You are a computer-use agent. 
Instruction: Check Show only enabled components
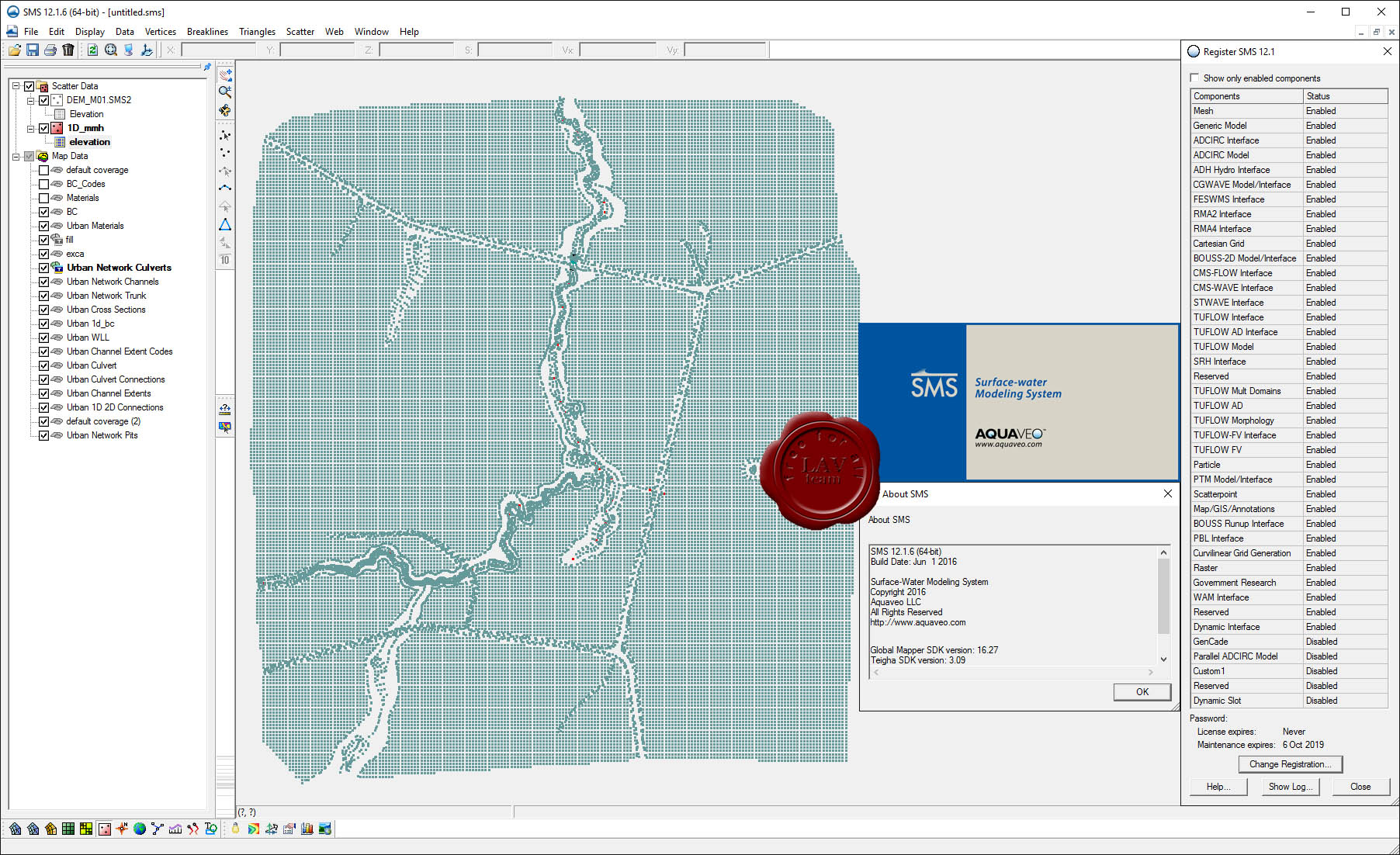pos(1194,78)
